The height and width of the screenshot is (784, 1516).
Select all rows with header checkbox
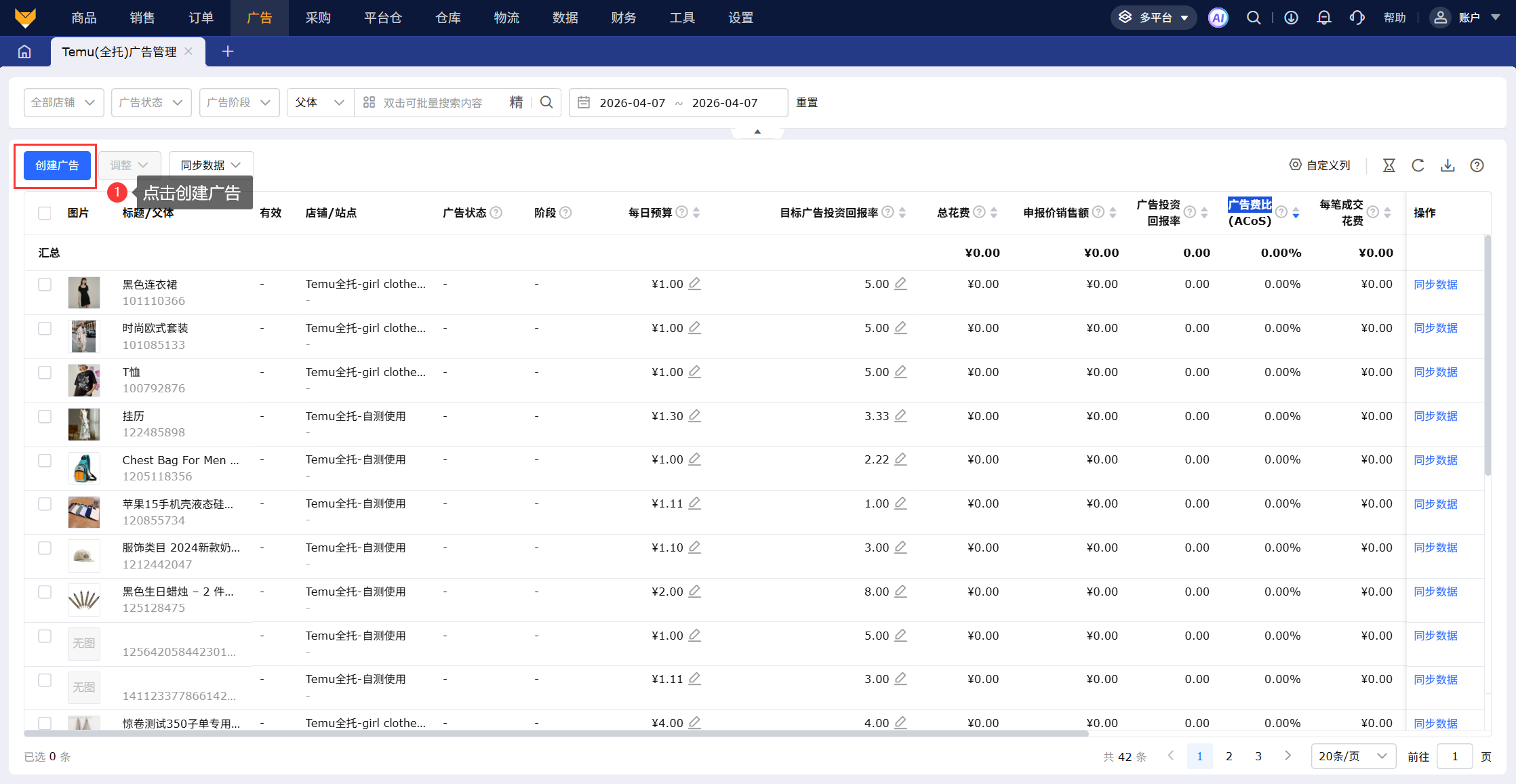45,213
